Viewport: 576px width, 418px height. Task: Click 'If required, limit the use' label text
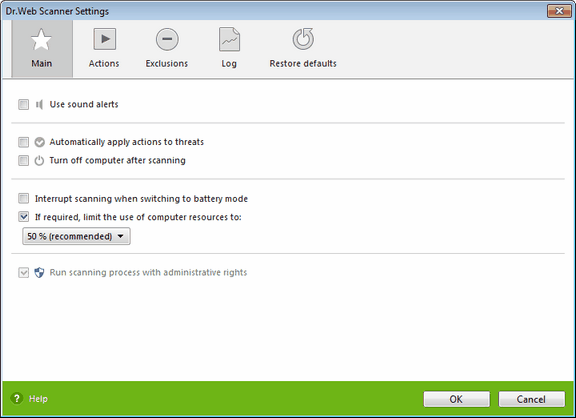pyautogui.click(x=138, y=217)
